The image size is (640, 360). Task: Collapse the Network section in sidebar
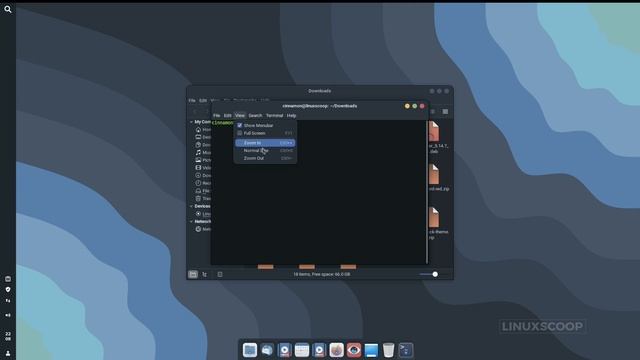point(191,221)
